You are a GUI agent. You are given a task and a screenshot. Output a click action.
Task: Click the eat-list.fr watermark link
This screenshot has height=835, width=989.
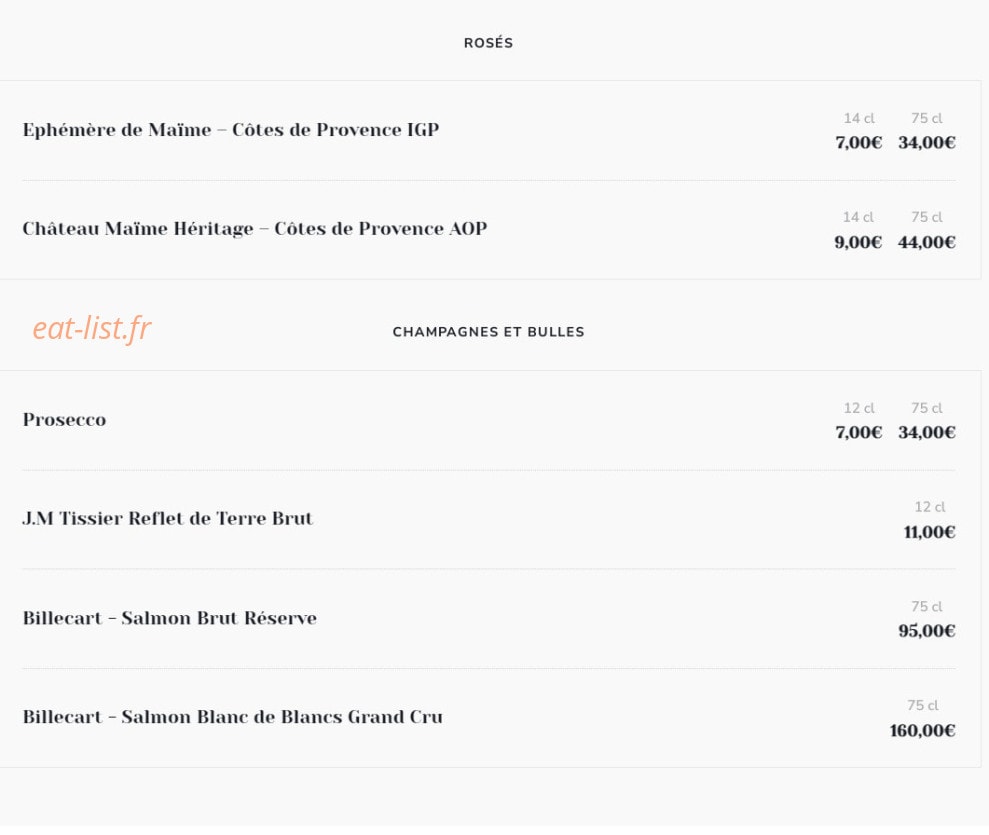coord(91,329)
